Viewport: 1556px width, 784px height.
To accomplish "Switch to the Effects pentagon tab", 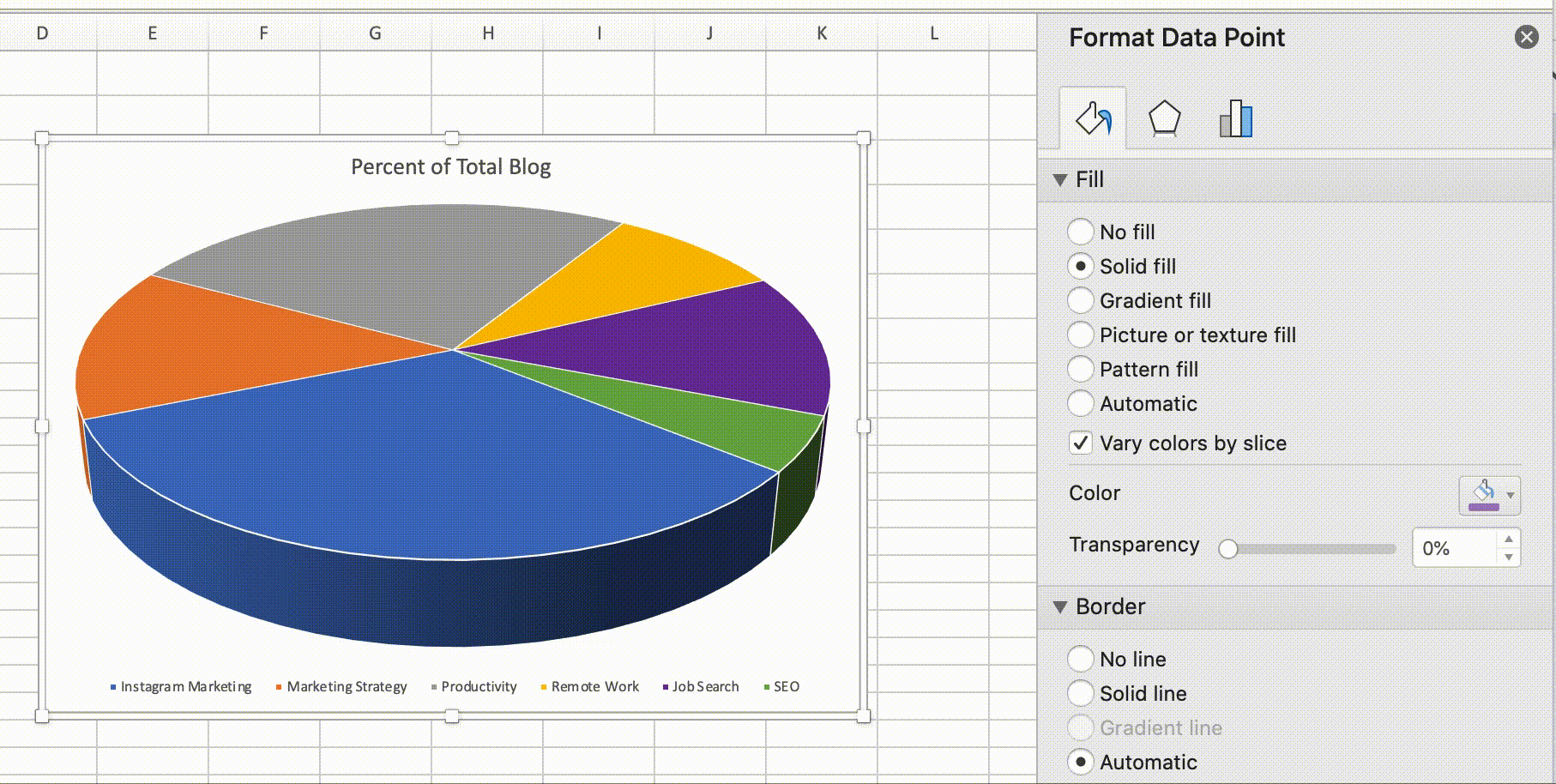I will [x=1164, y=118].
